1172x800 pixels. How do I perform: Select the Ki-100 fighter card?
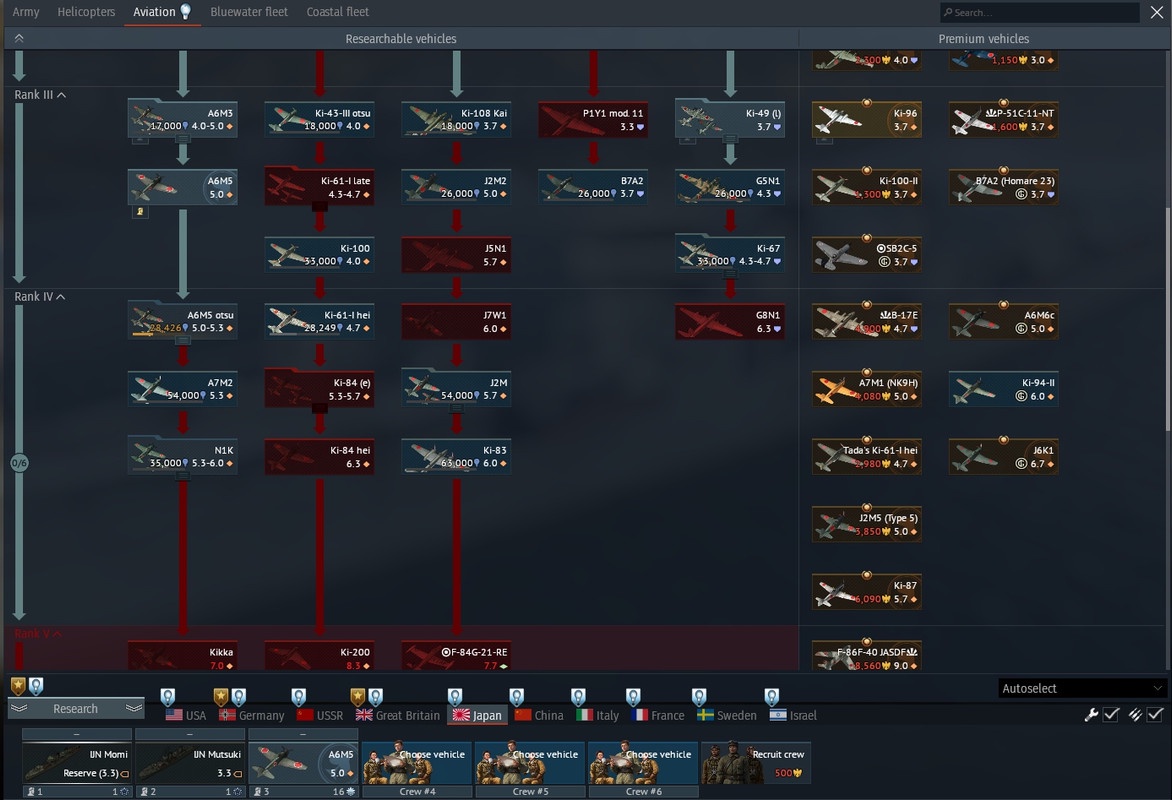(319, 254)
